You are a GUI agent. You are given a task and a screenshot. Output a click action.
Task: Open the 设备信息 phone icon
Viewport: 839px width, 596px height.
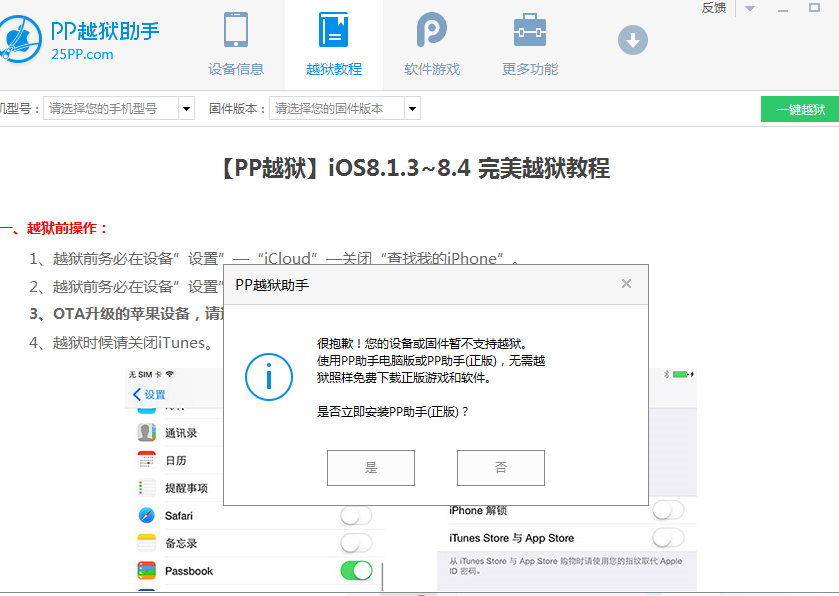pos(235,29)
